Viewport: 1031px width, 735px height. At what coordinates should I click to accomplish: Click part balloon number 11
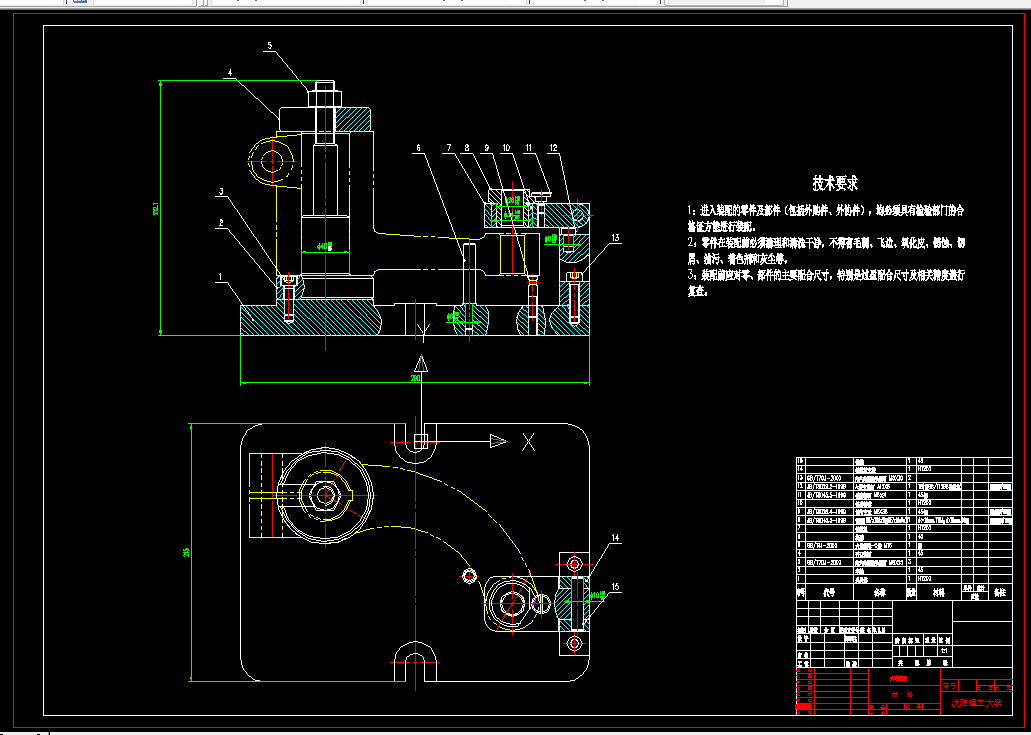(529, 149)
